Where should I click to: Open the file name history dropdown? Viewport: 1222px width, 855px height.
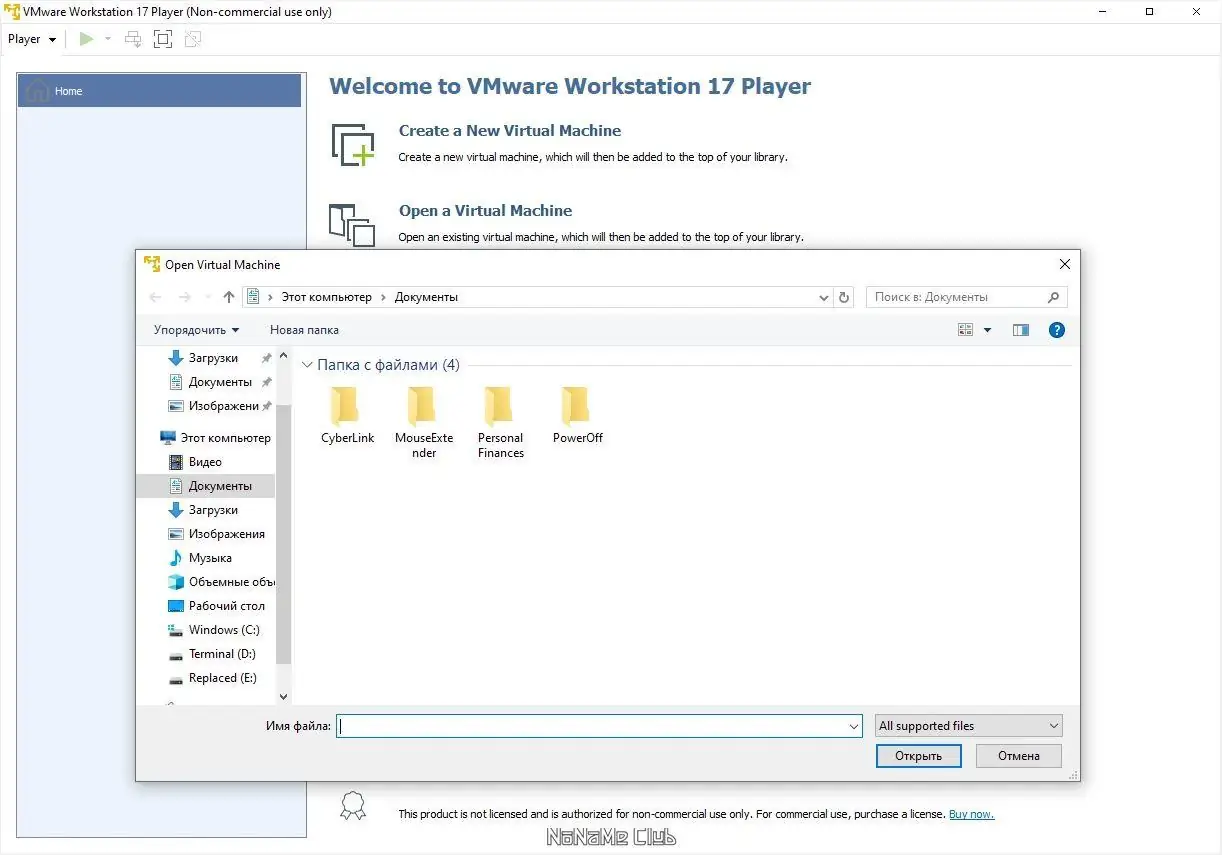854,727
